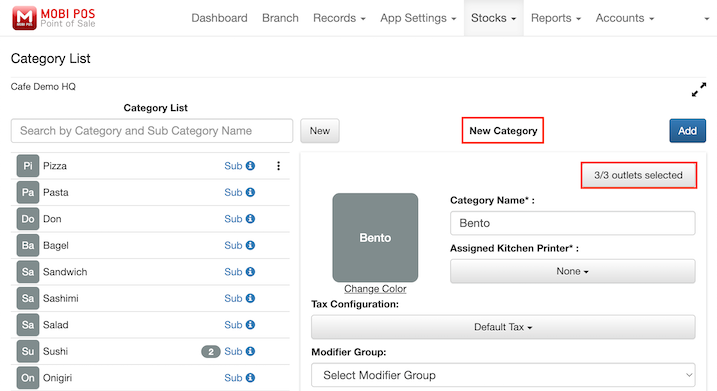
Task: Go to the Dashboard page
Action: (x=219, y=18)
